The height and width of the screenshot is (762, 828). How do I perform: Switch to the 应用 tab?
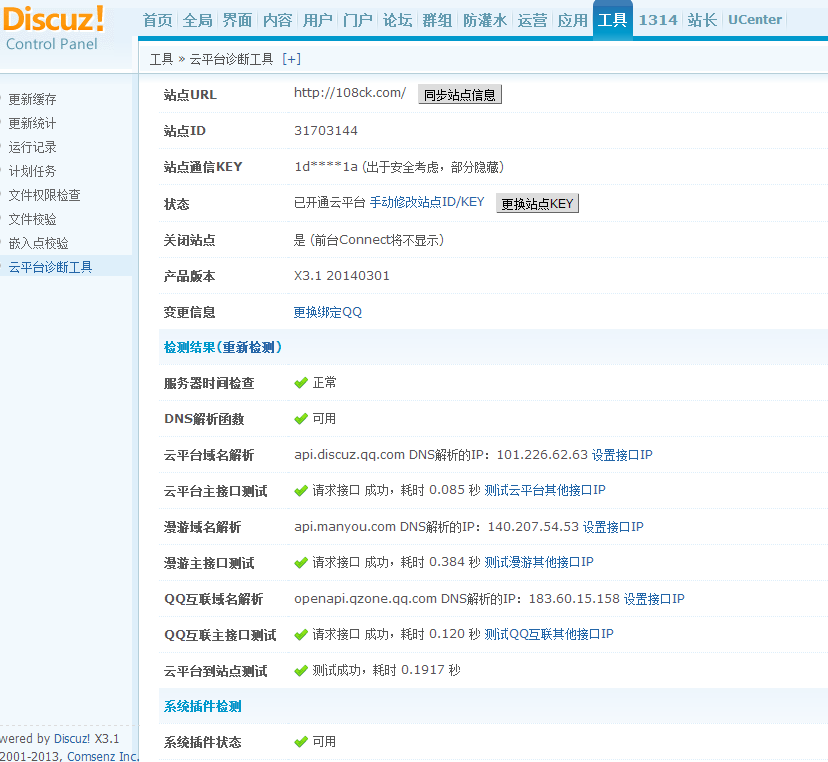[572, 20]
